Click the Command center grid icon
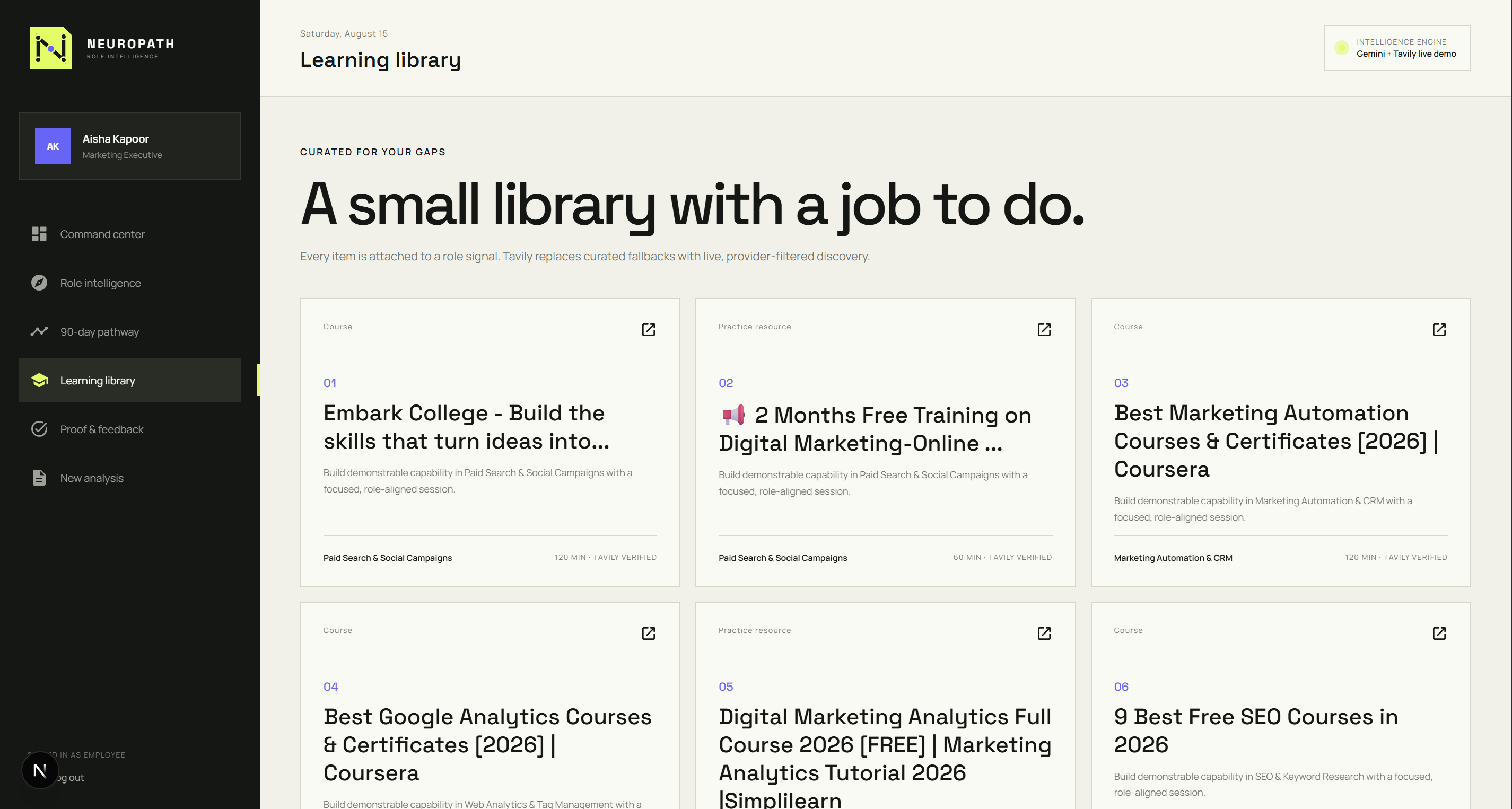Viewport: 1512px width, 809px height. click(x=39, y=233)
